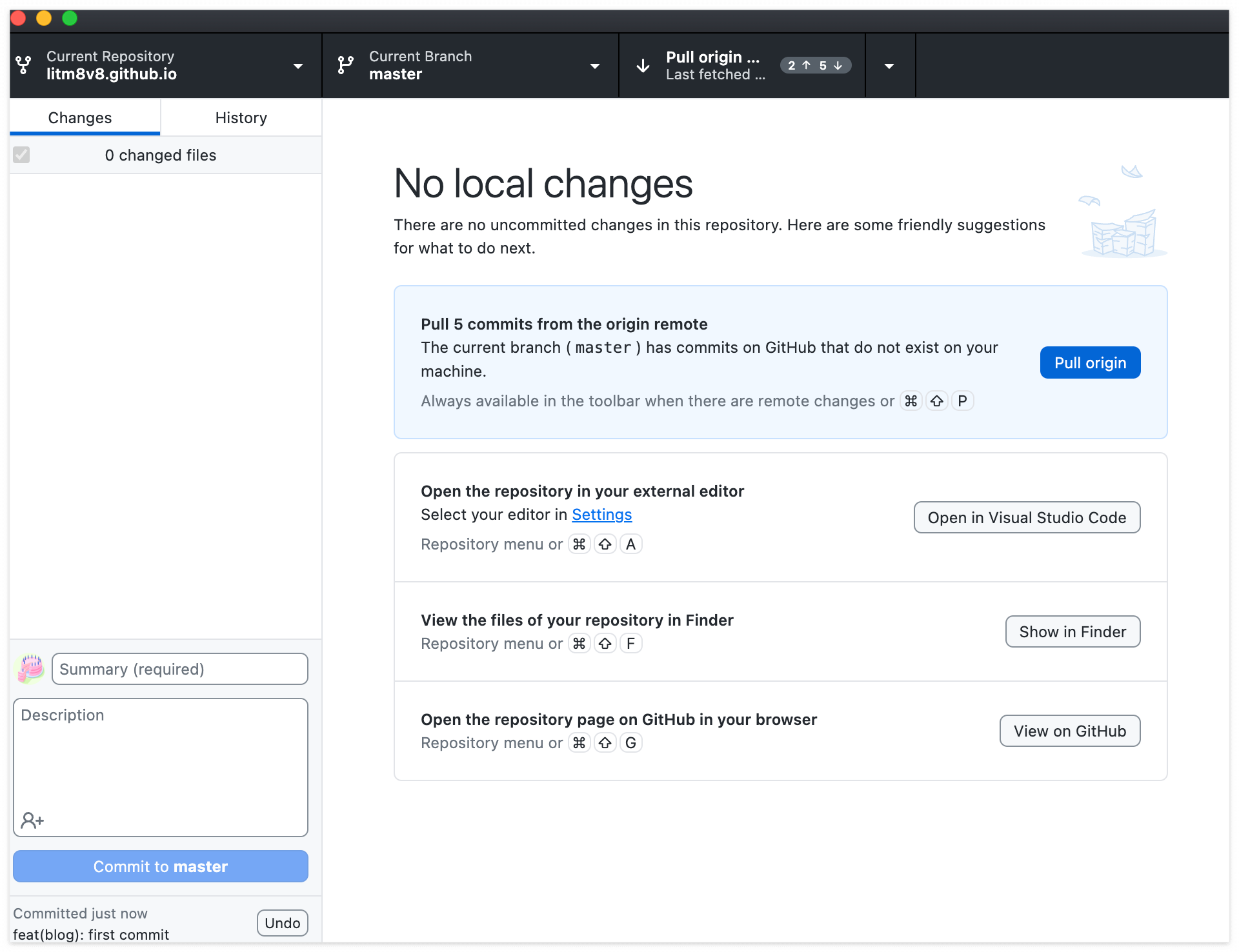Click Open in Visual Studio Code

point(1026,518)
